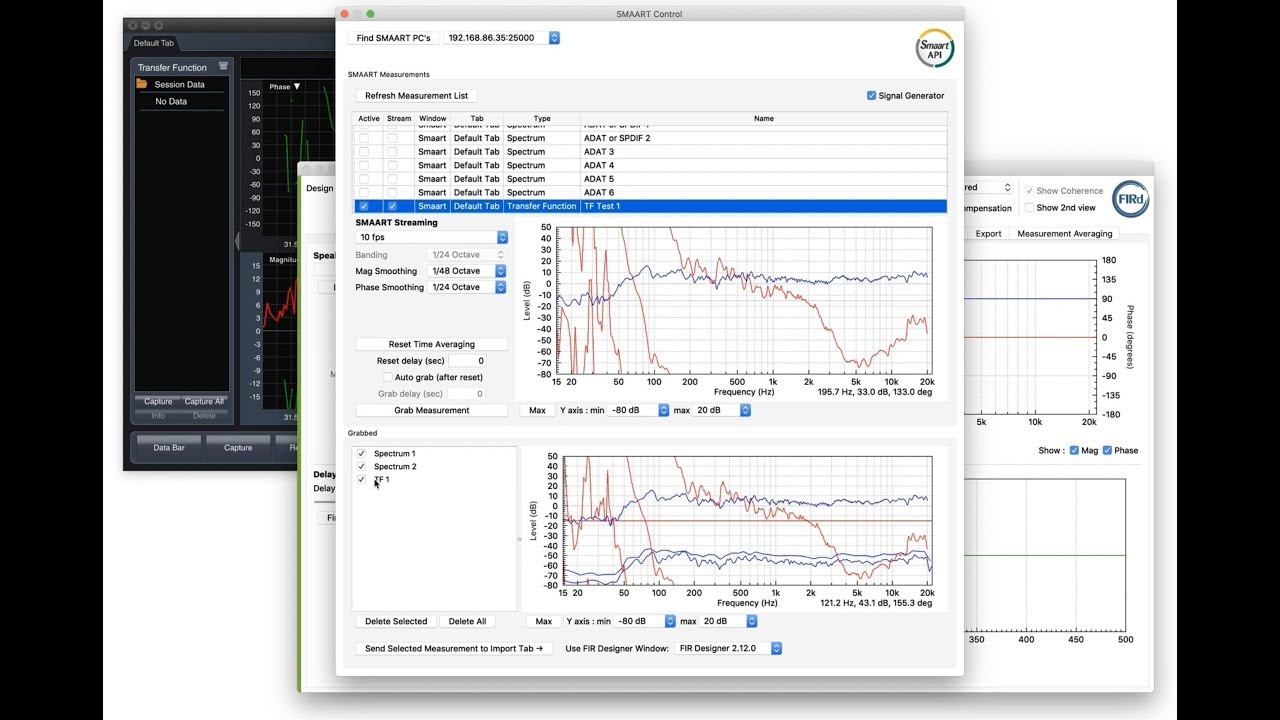Click the Smaart API logo icon
This screenshot has width=1280, height=720.
tap(934, 48)
